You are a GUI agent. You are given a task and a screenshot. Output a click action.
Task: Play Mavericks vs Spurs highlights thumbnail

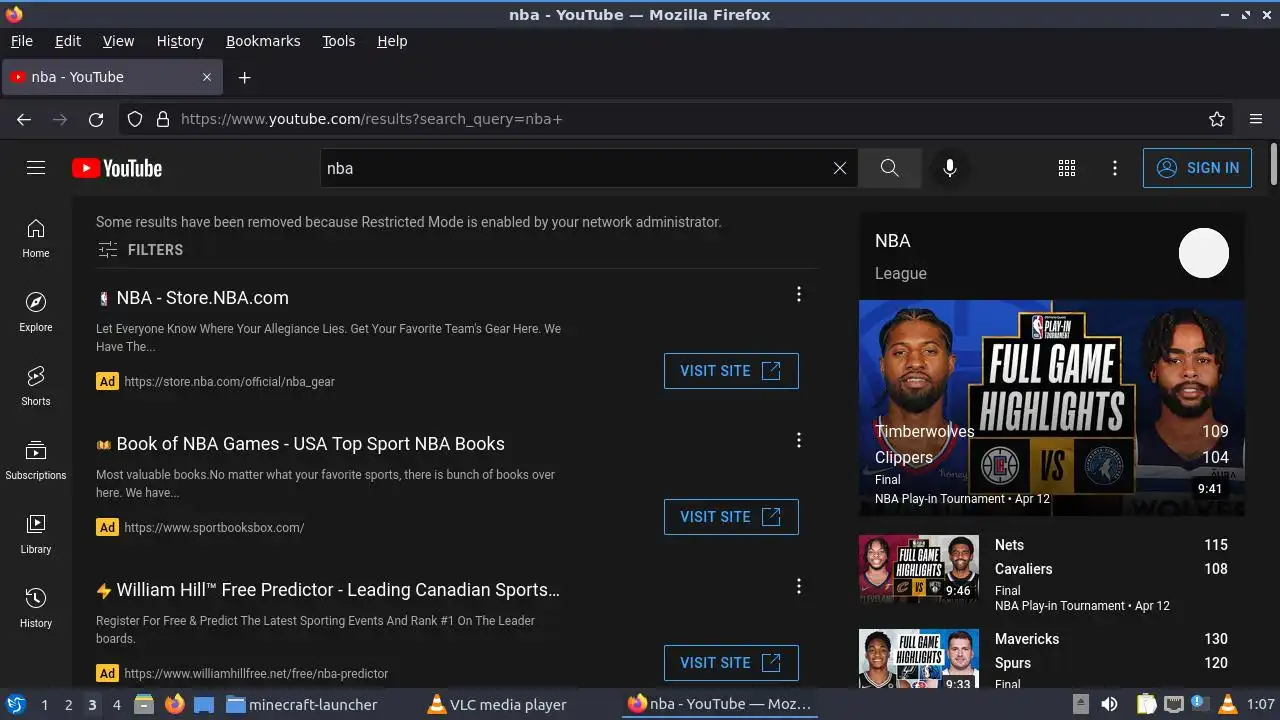(x=919, y=658)
